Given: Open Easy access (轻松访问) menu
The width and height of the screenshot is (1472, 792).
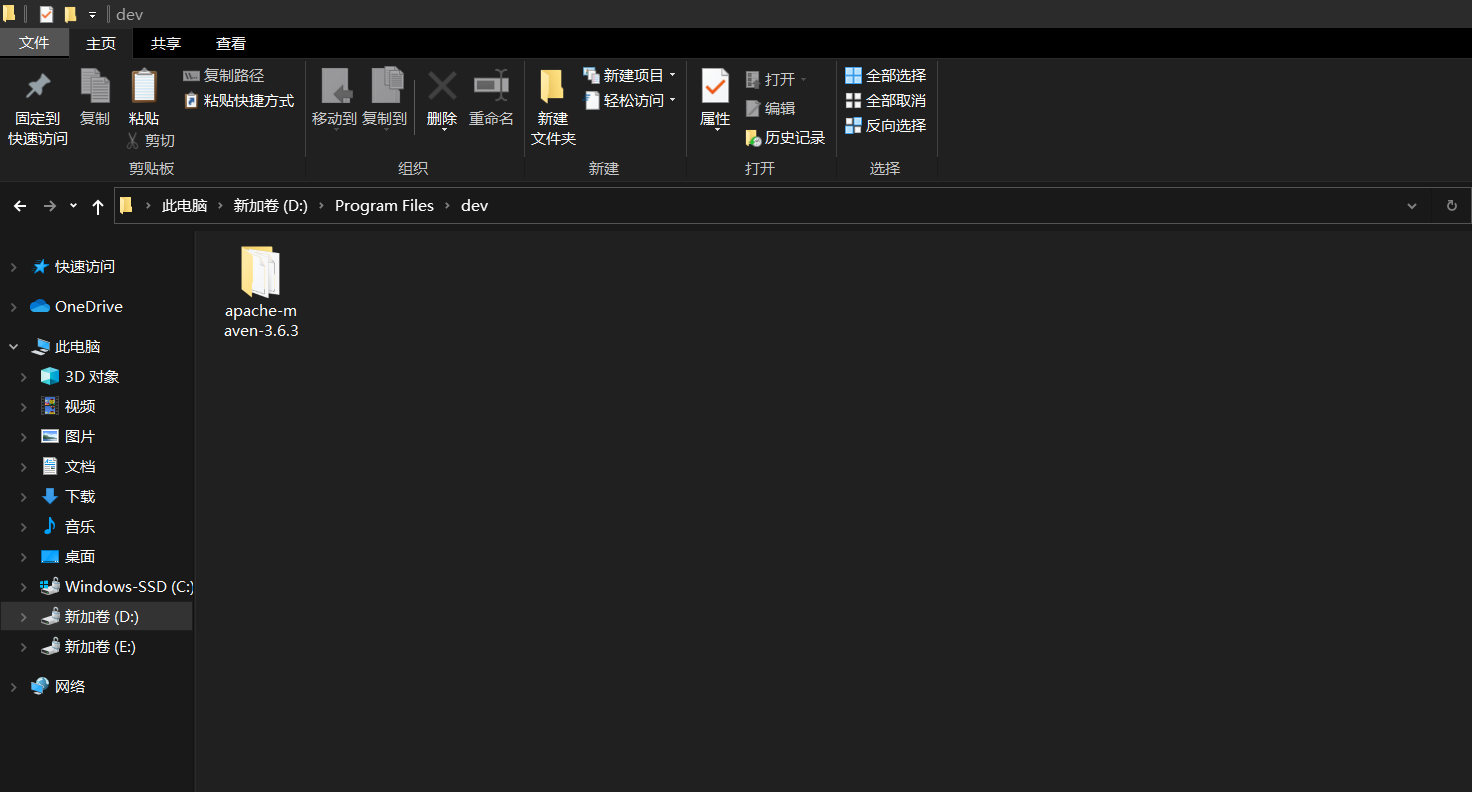Looking at the screenshot, I should (630, 101).
